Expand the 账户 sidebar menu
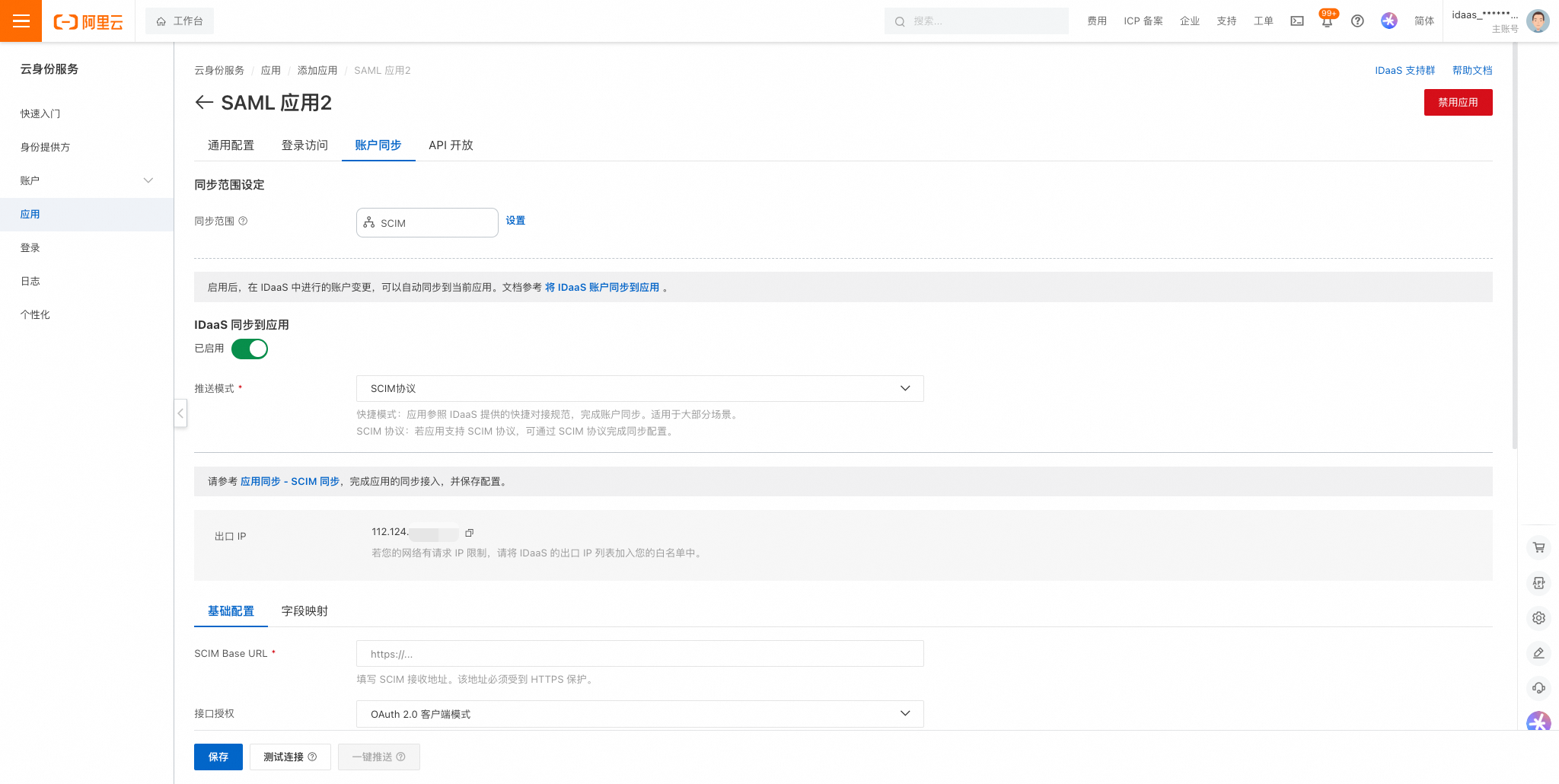1559x784 pixels. [x=87, y=180]
